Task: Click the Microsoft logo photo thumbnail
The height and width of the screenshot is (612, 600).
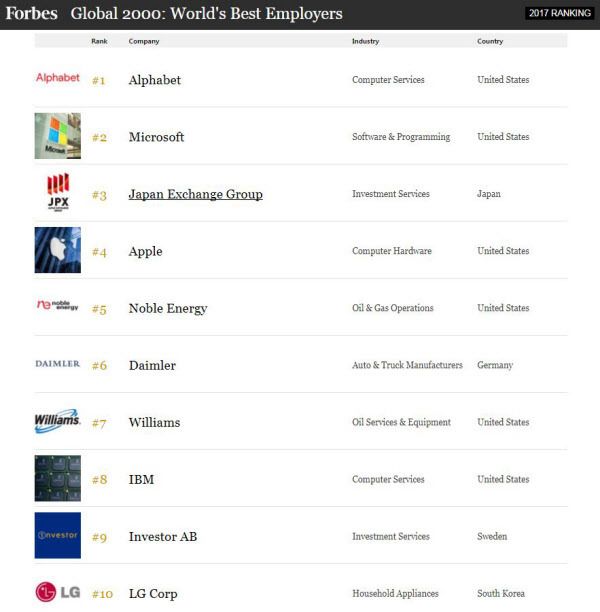Action: [58, 136]
